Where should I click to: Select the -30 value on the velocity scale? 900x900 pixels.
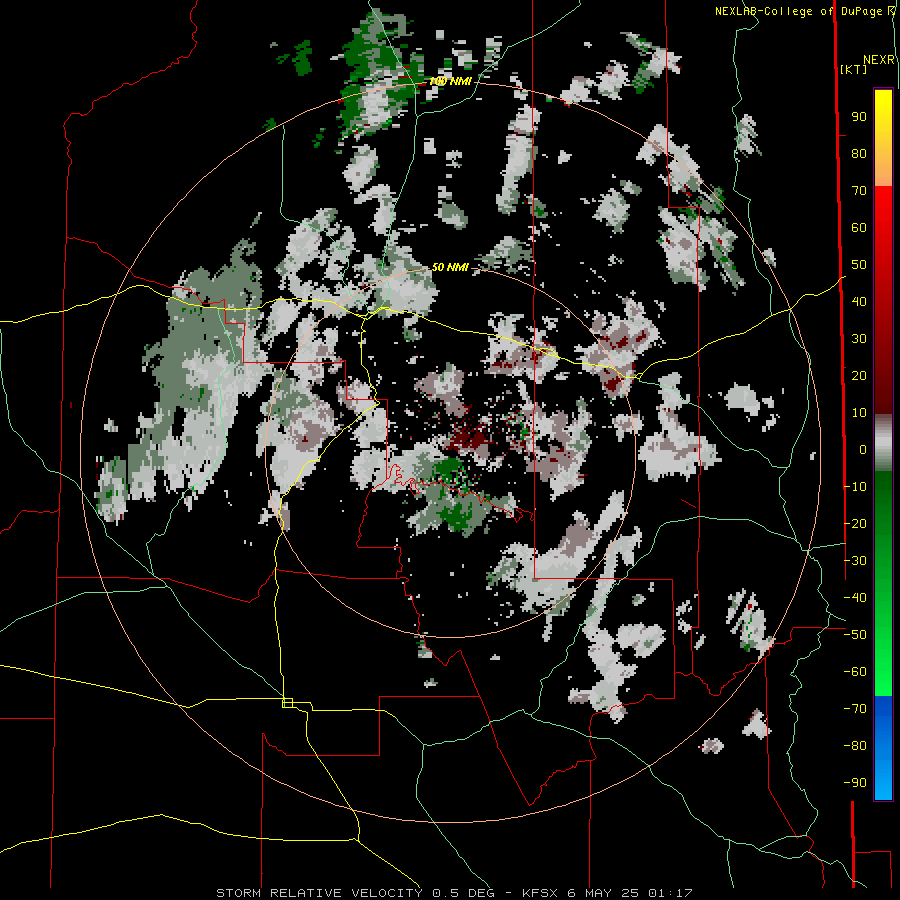[855, 561]
